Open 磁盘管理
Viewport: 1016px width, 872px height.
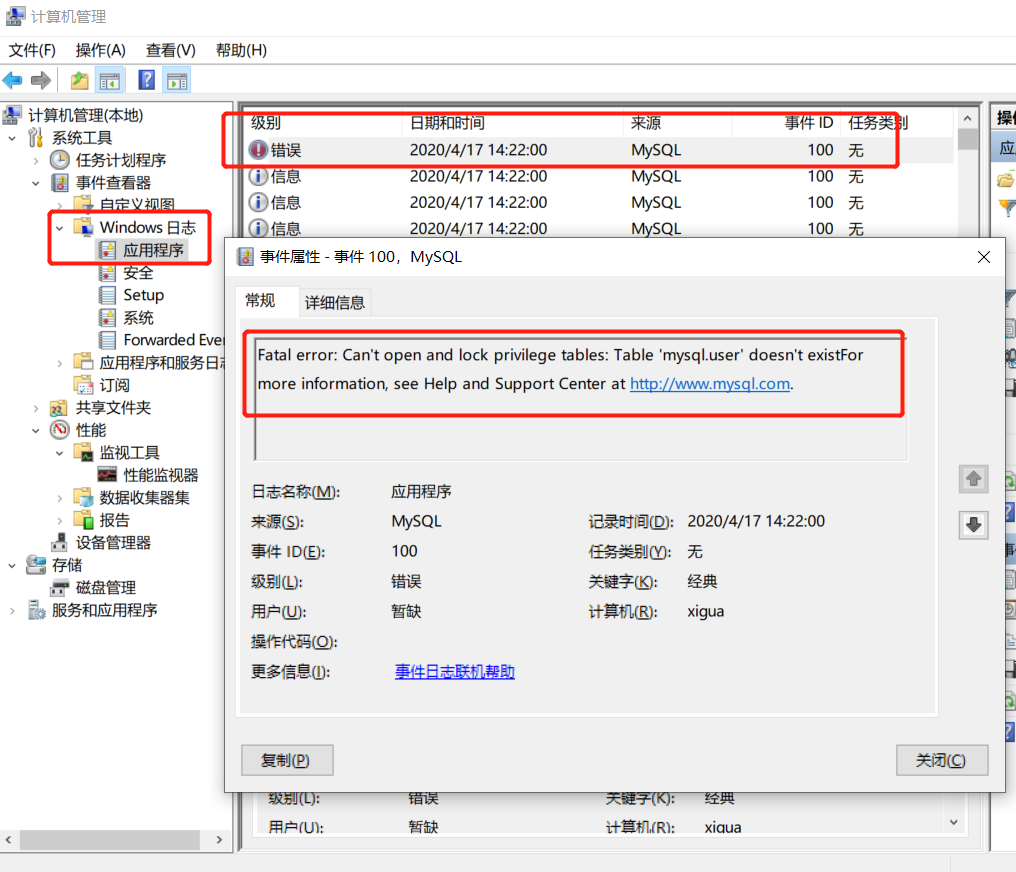point(106,588)
